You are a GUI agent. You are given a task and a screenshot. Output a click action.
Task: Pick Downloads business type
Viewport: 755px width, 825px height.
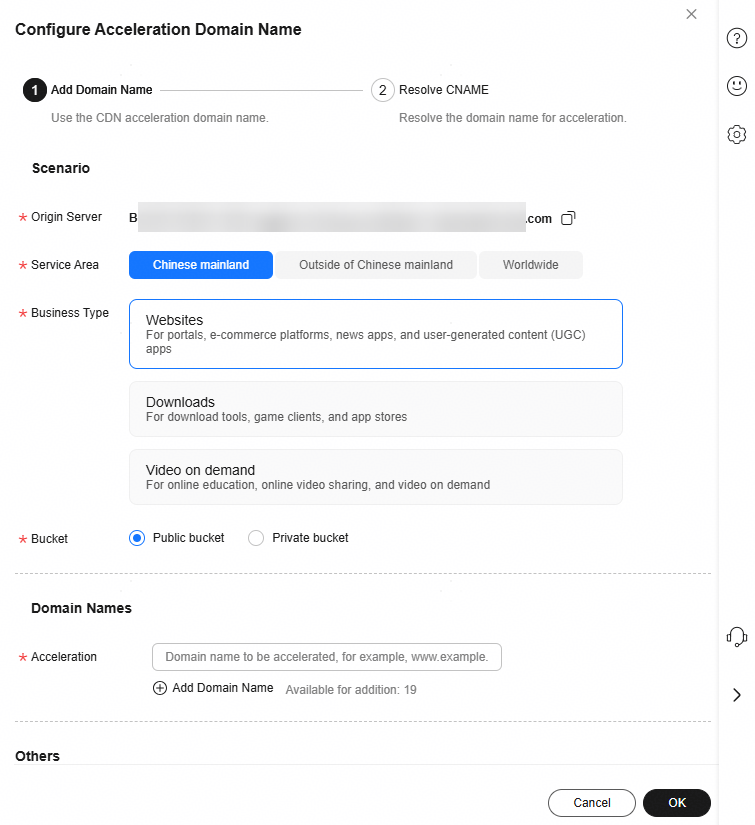[375, 408]
